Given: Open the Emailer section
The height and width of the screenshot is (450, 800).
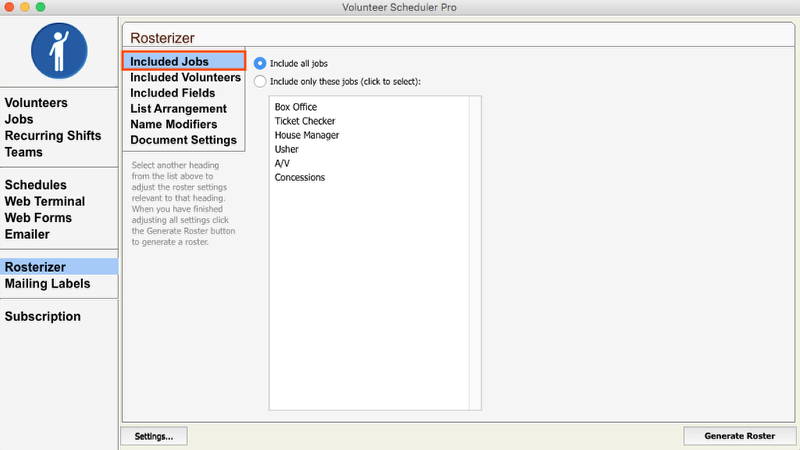Looking at the screenshot, I should (x=28, y=234).
